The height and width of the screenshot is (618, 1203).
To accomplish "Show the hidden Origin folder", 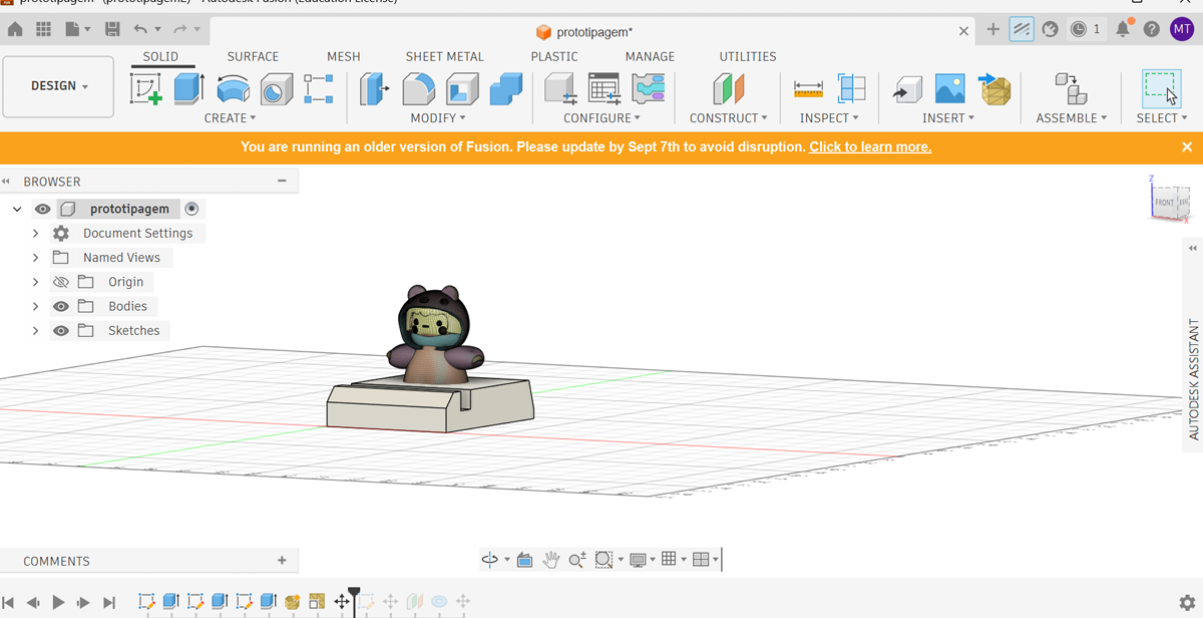I will point(61,282).
